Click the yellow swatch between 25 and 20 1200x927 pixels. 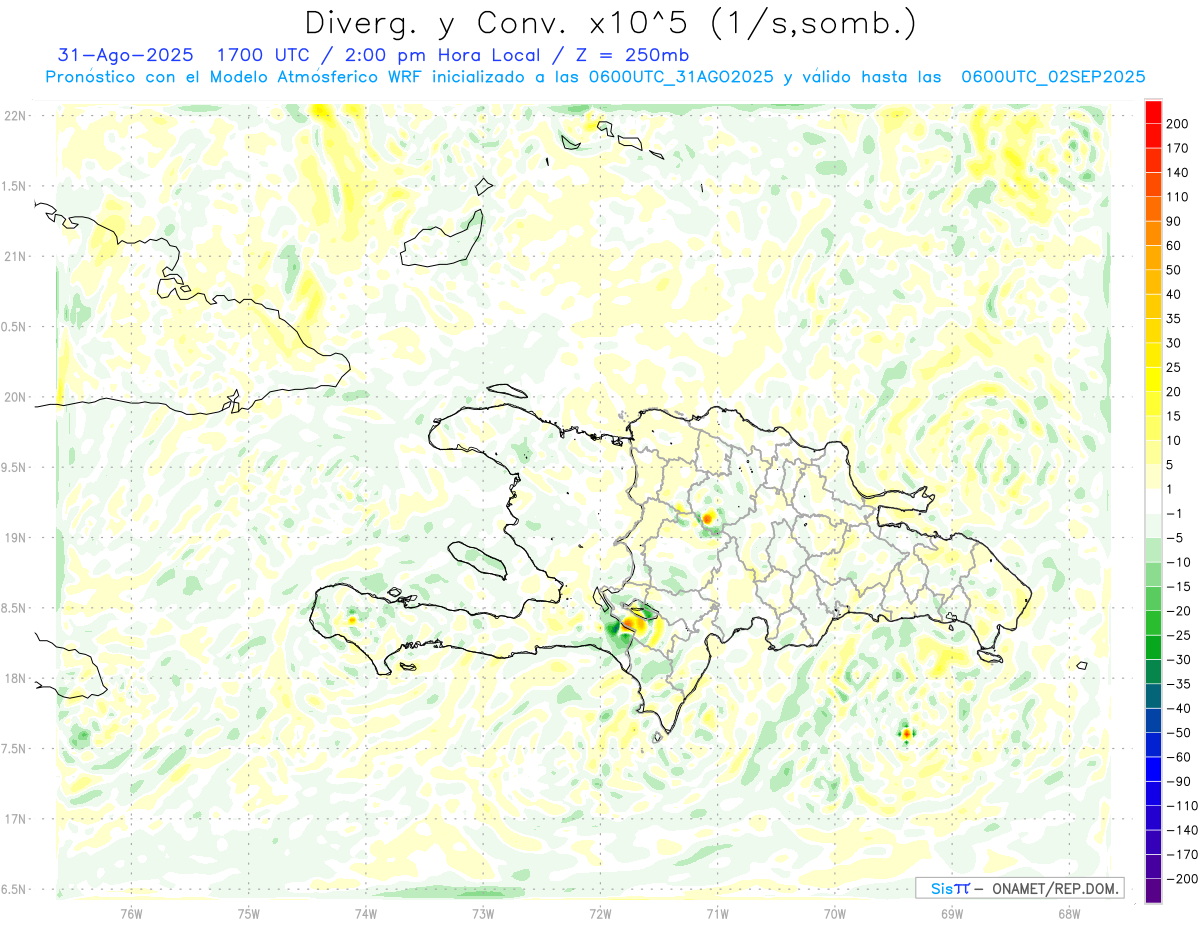click(1154, 379)
